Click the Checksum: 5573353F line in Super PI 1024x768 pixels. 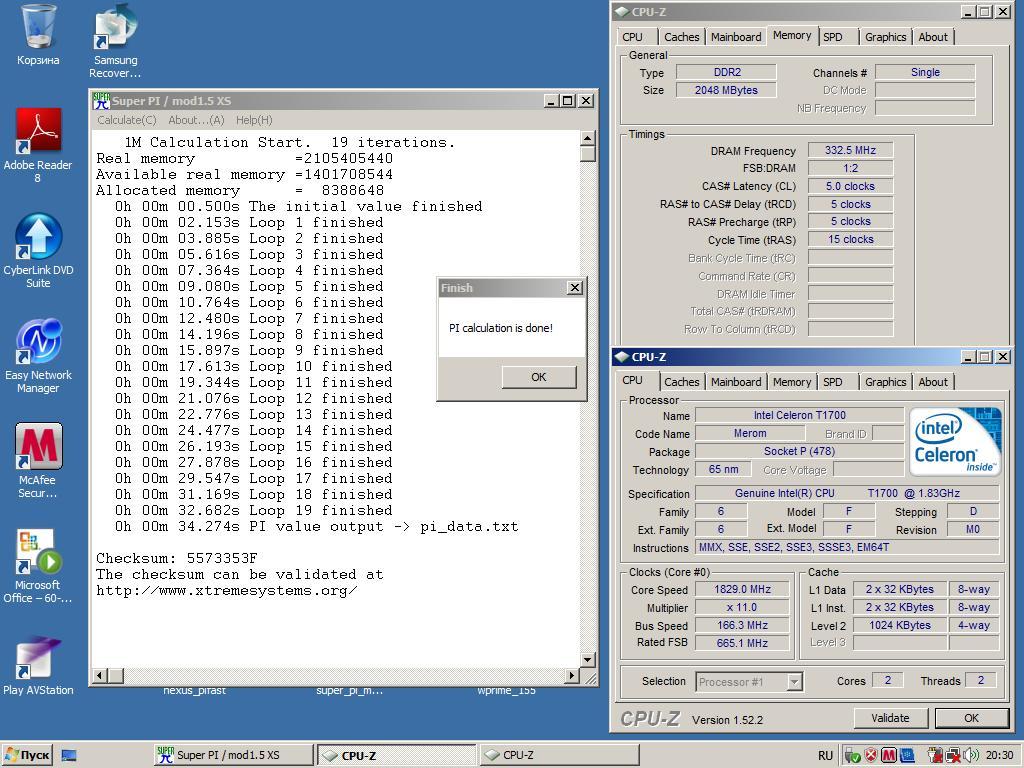click(177, 558)
